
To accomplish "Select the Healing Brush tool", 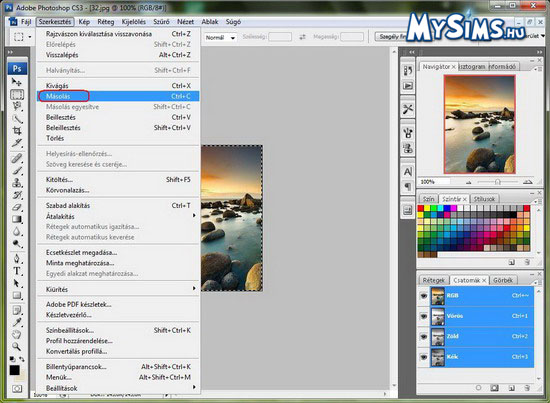I will point(17,159).
